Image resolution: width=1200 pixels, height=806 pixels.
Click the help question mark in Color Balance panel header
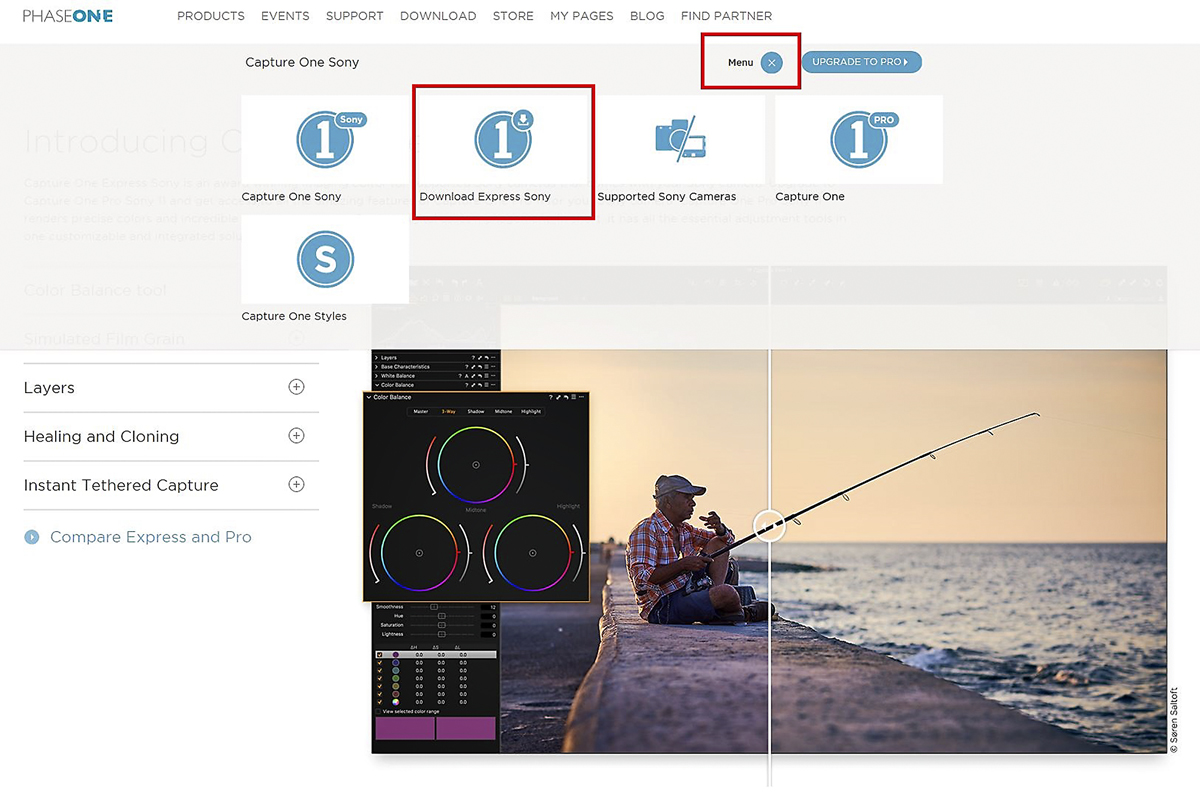click(x=550, y=397)
